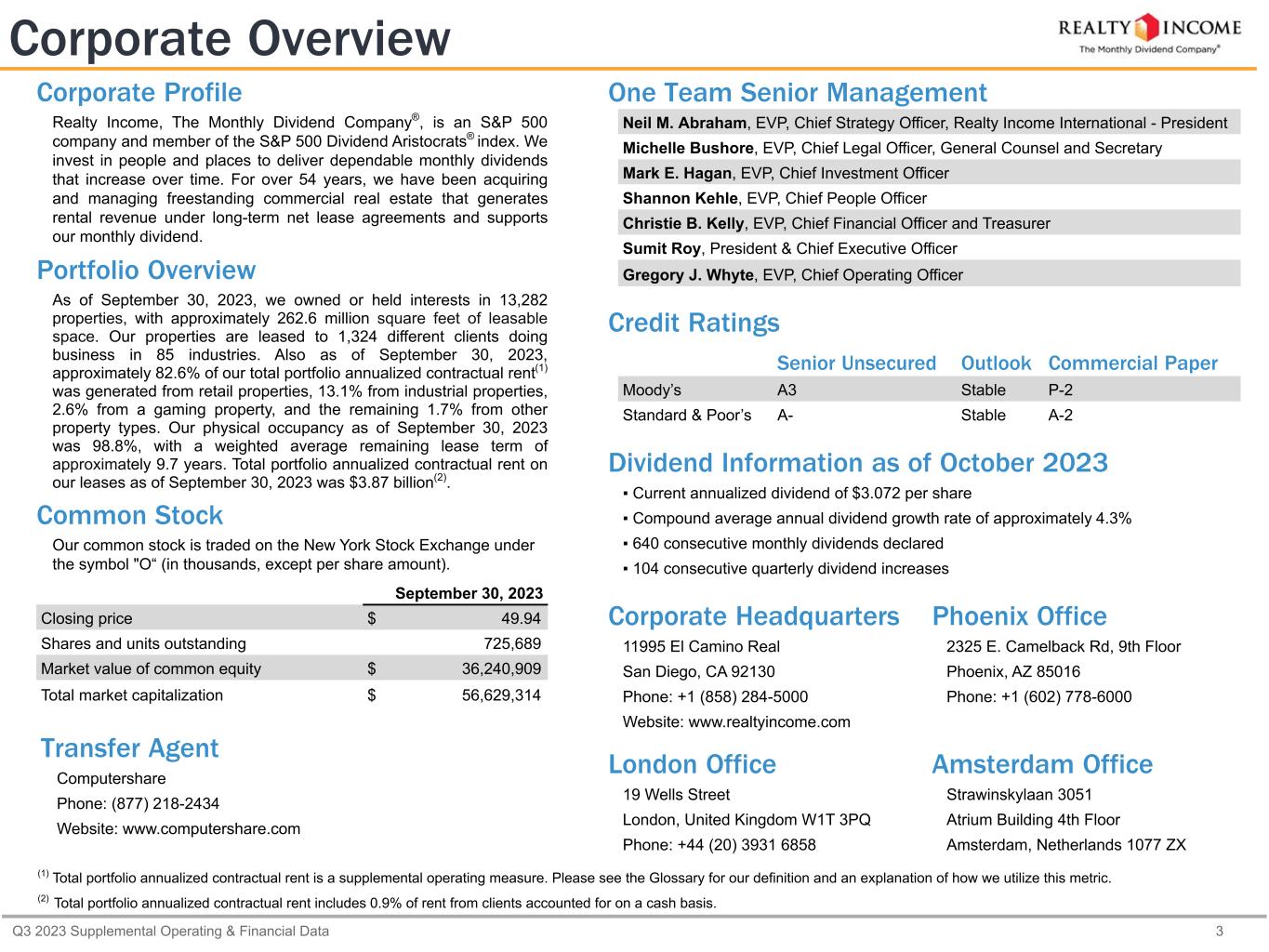Image resolution: width=1269 pixels, height=952 pixels.
Task: Click the 640 consecutive monthly dividends bullet
Action: pyautogui.click(x=783, y=544)
